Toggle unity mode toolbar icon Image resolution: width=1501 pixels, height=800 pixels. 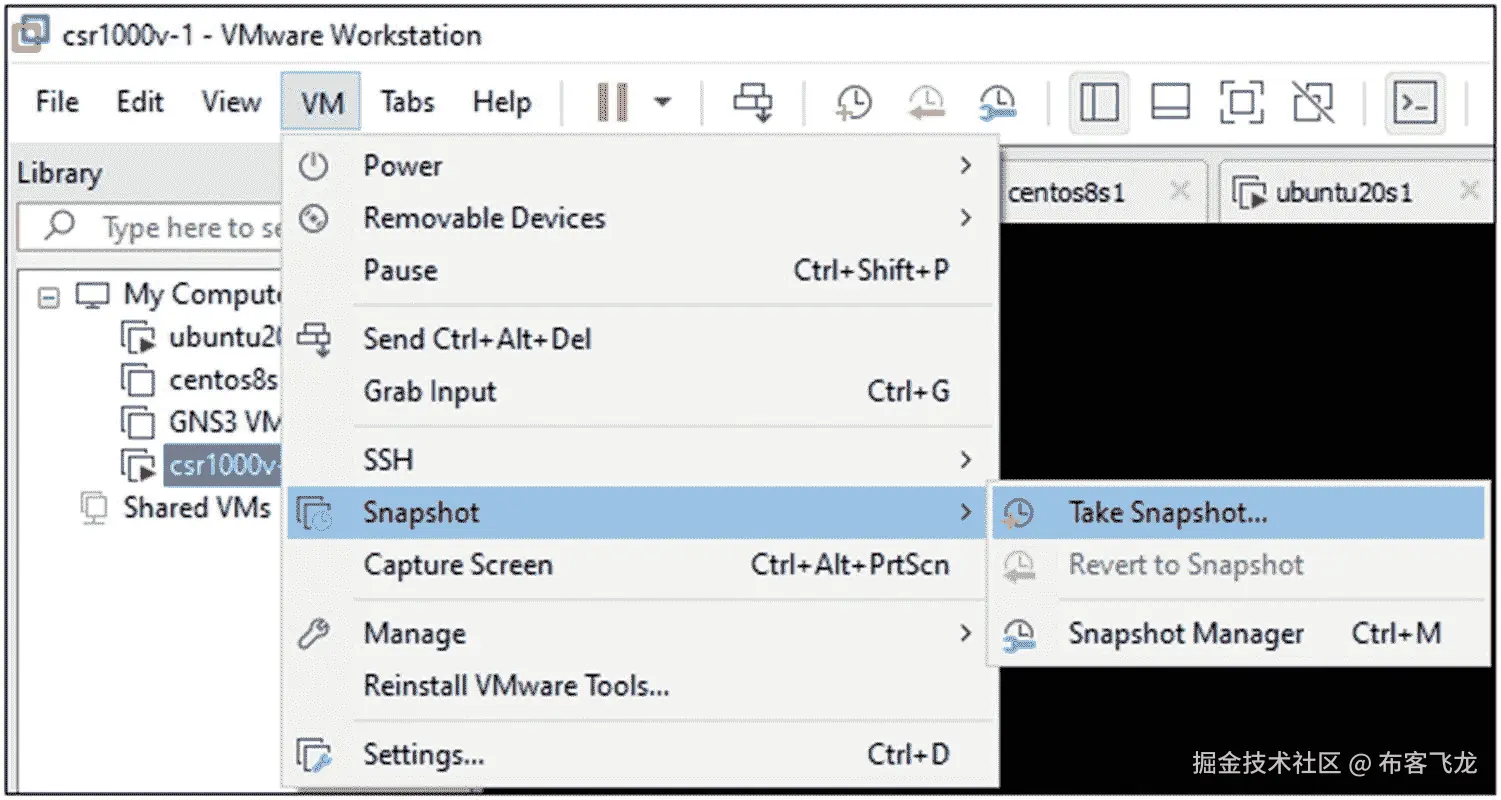coord(1313,102)
